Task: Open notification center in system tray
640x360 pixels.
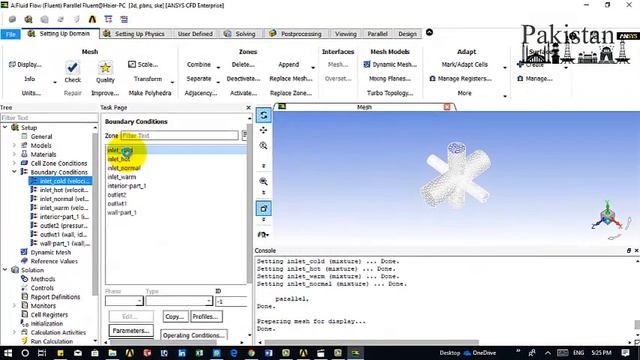Action: [x=625, y=353]
